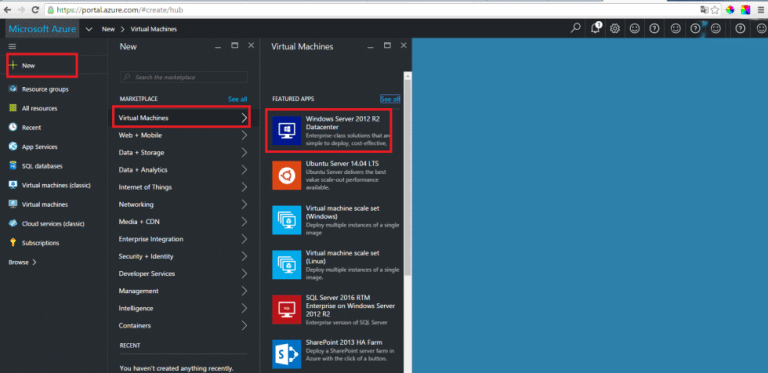Select SharePoint 2013 HA Farm app
Image resolution: width=768 pixels, height=373 pixels.
336,355
